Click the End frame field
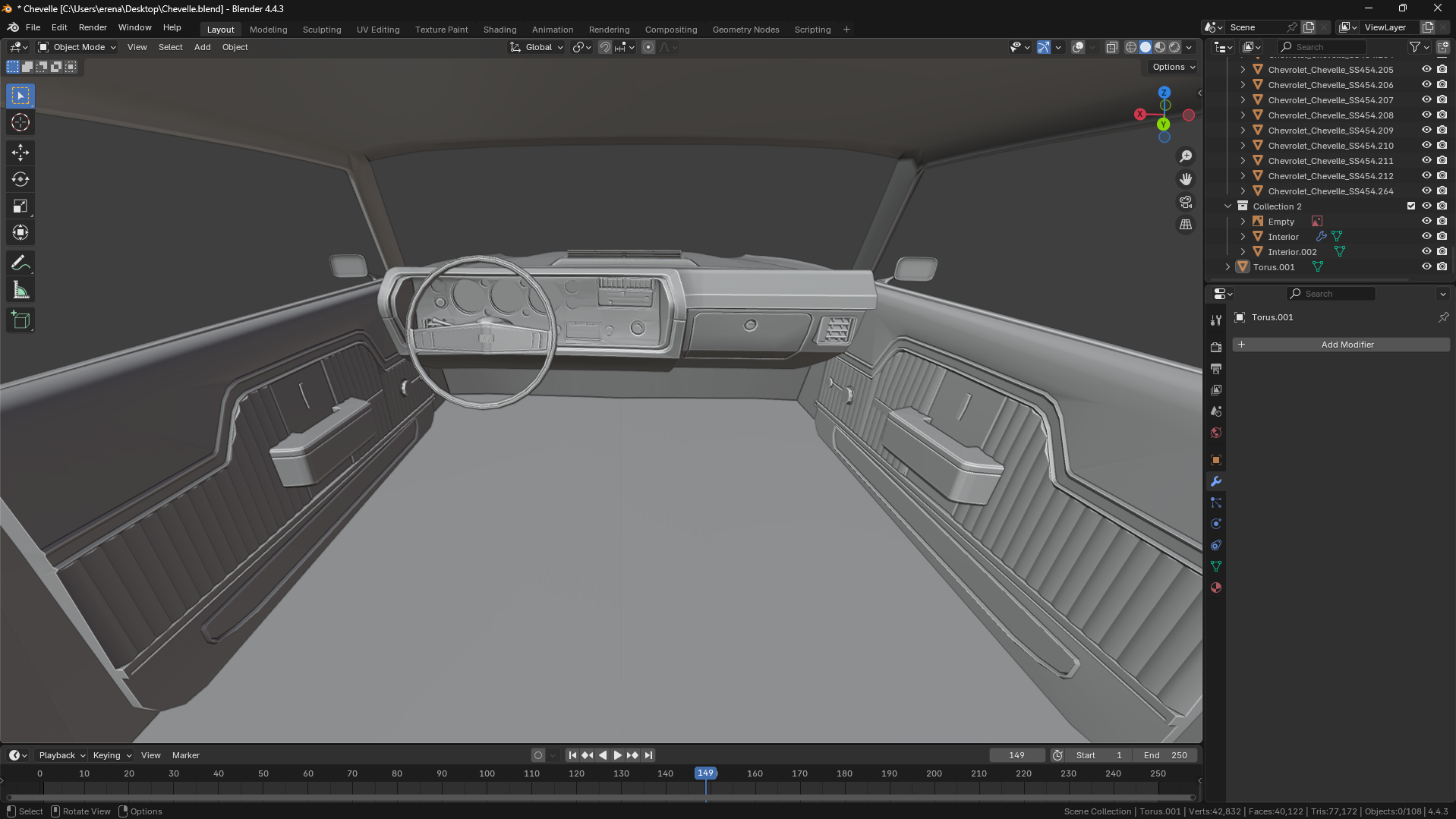1456x819 pixels. [1165, 755]
